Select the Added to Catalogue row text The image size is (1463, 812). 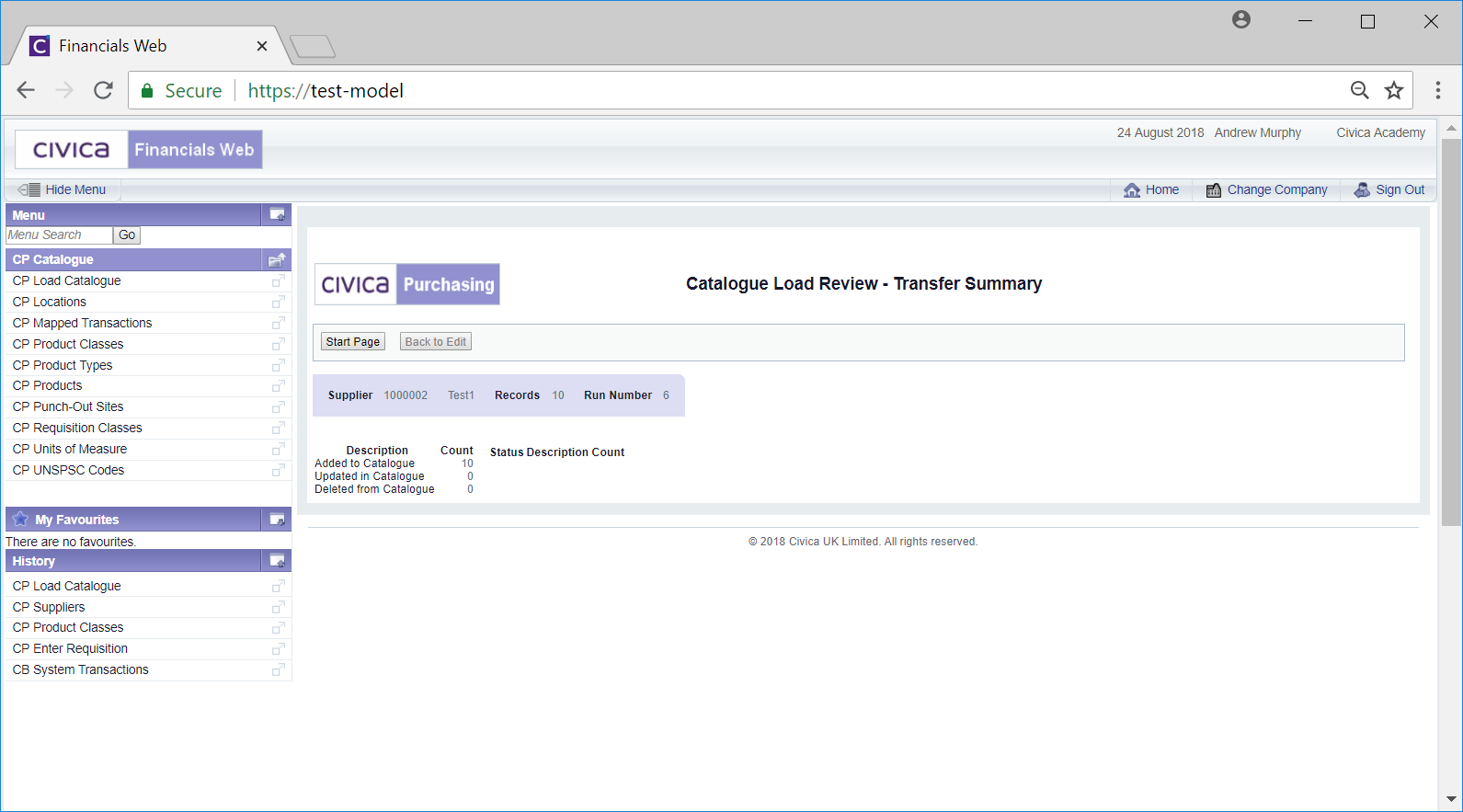(x=364, y=463)
